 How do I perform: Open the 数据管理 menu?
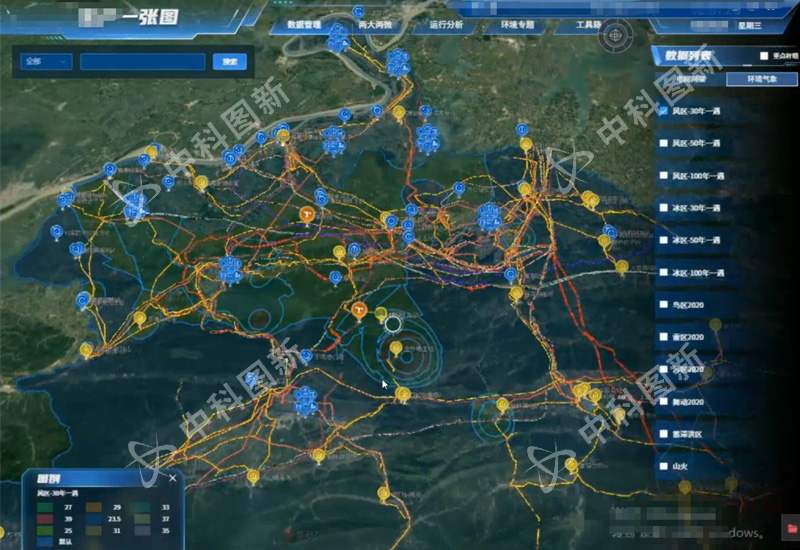(304, 23)
